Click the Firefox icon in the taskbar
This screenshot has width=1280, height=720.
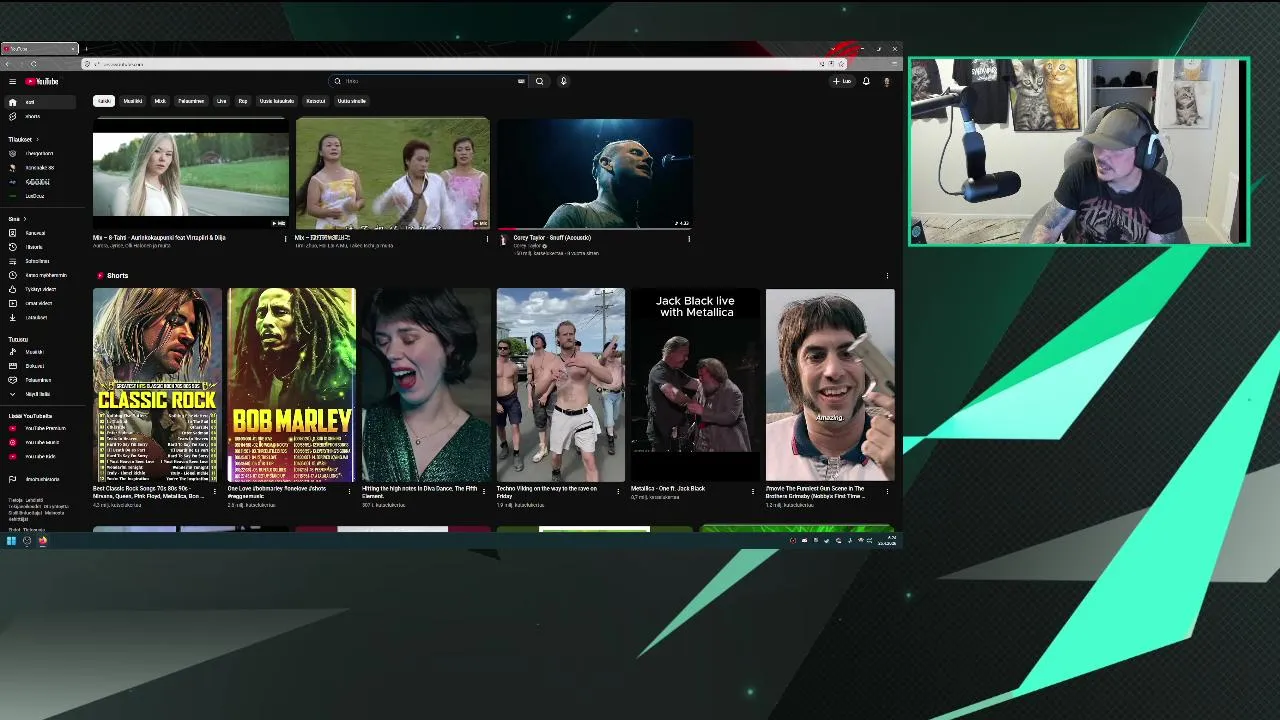click(x=43, y=541)
